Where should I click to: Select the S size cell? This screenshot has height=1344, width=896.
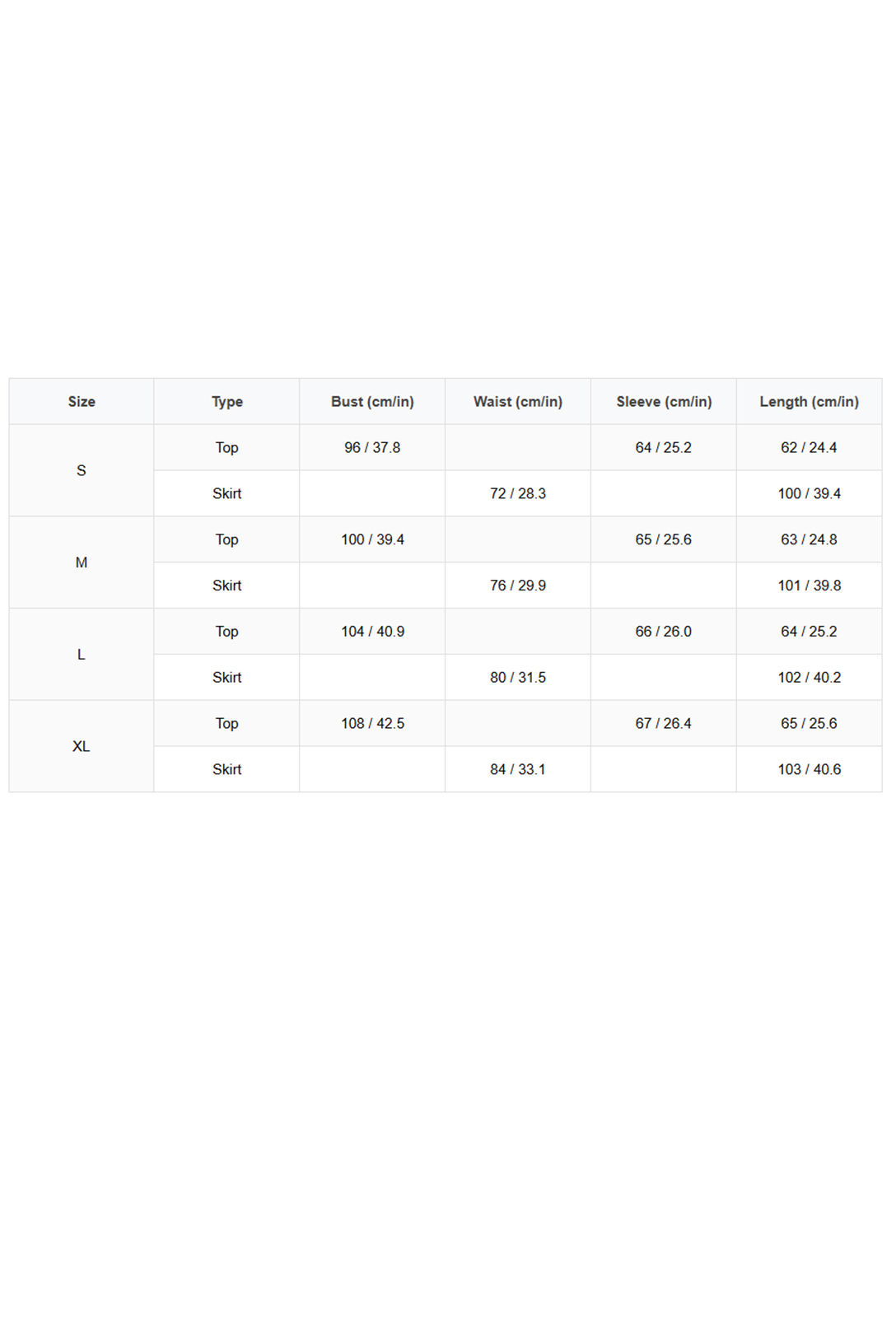pos(82,470)
